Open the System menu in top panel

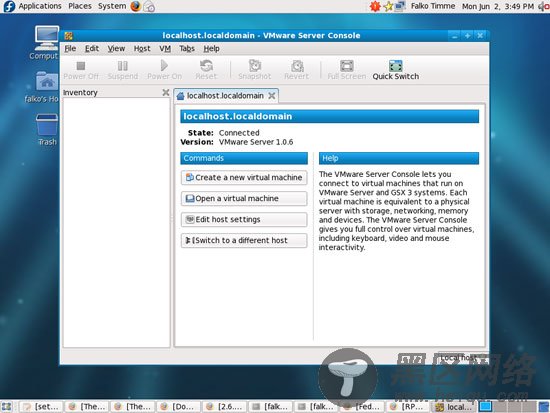(x=112, y=6)
